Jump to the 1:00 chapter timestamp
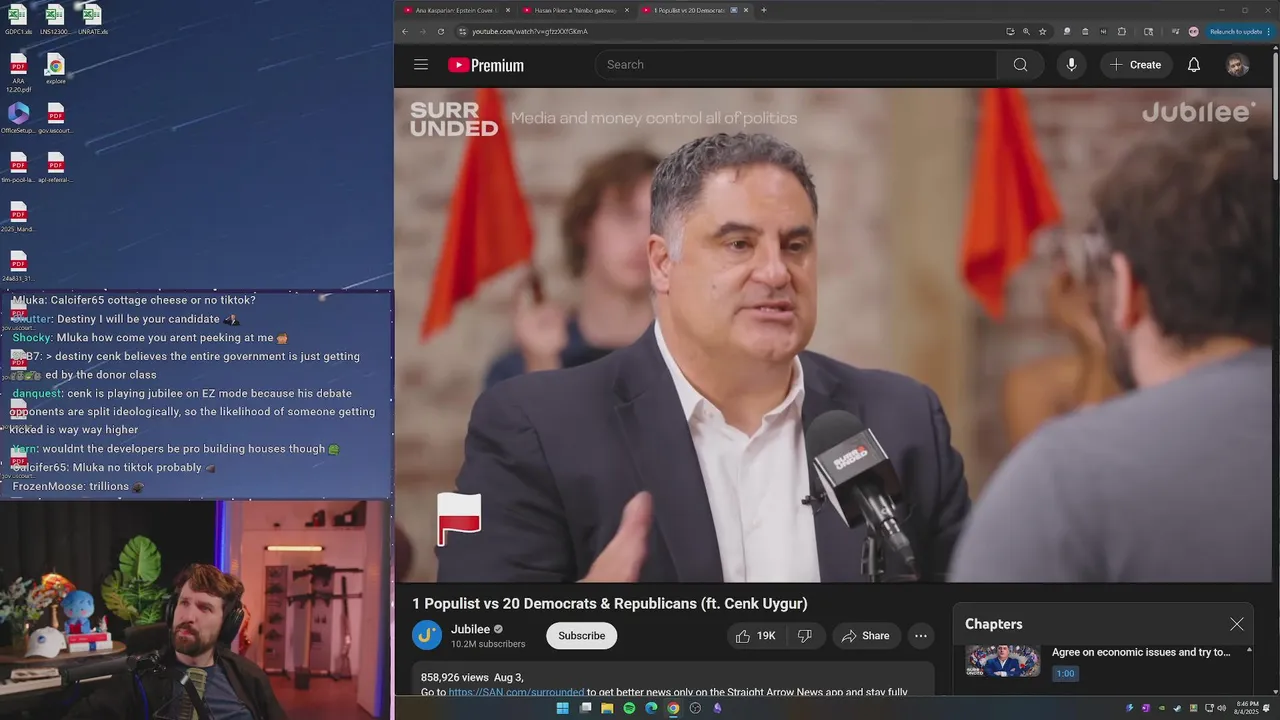 1066,674
